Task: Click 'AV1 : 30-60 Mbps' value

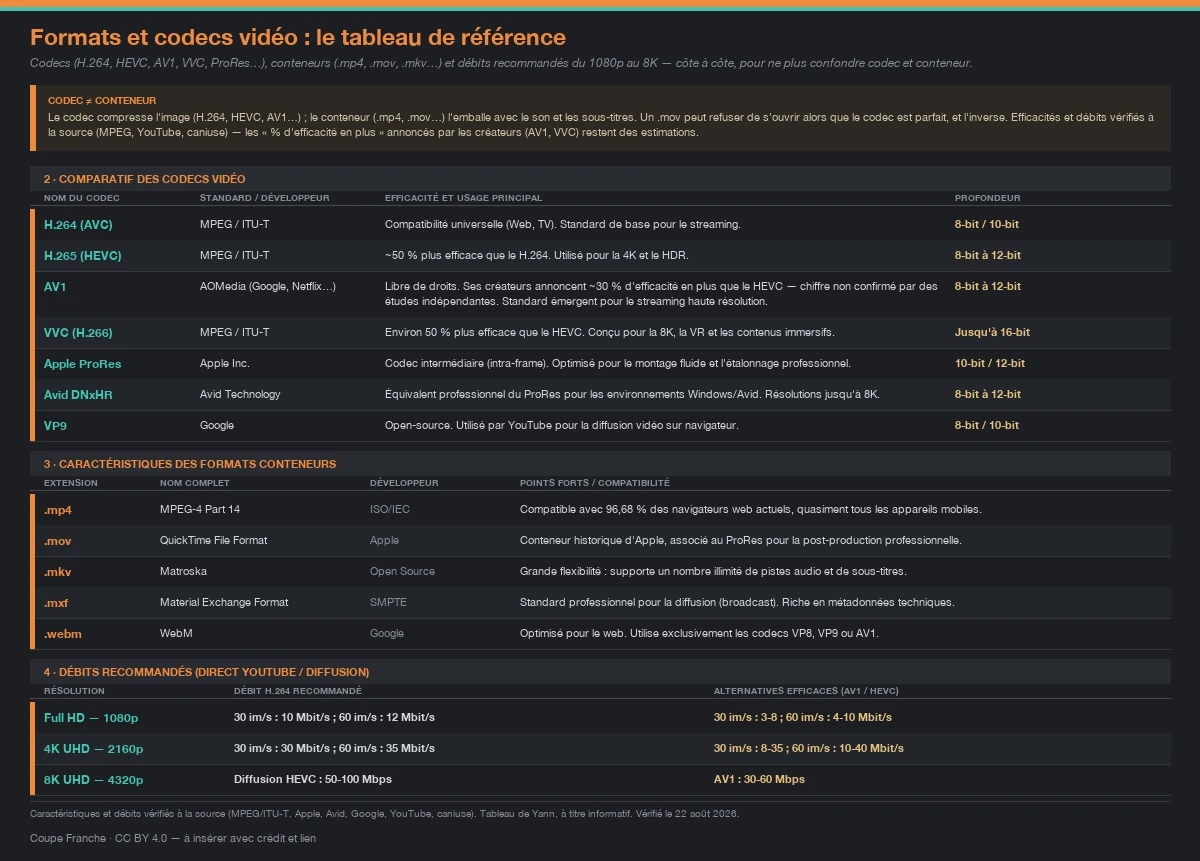Action: 759,780
